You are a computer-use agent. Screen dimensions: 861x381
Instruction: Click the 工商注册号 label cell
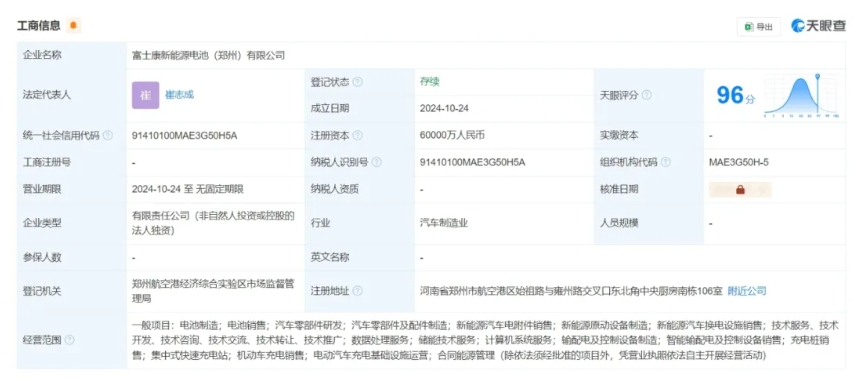(72, 162)
